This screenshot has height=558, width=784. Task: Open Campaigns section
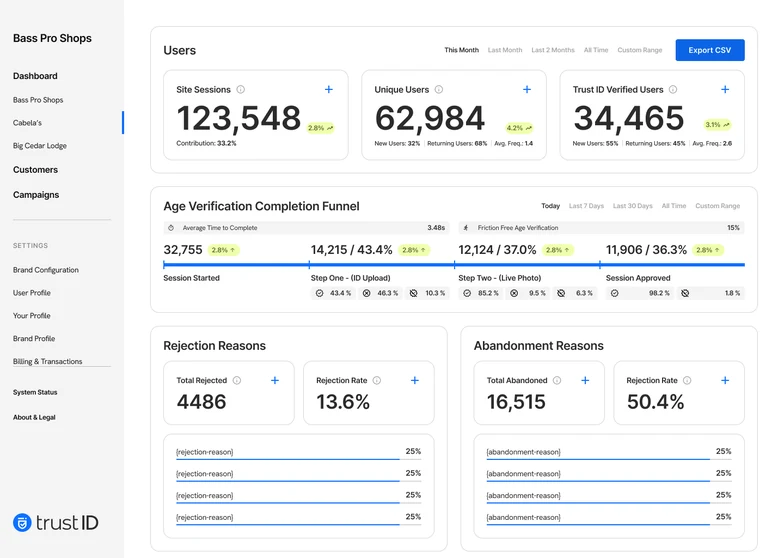click(x=36, y=195)
